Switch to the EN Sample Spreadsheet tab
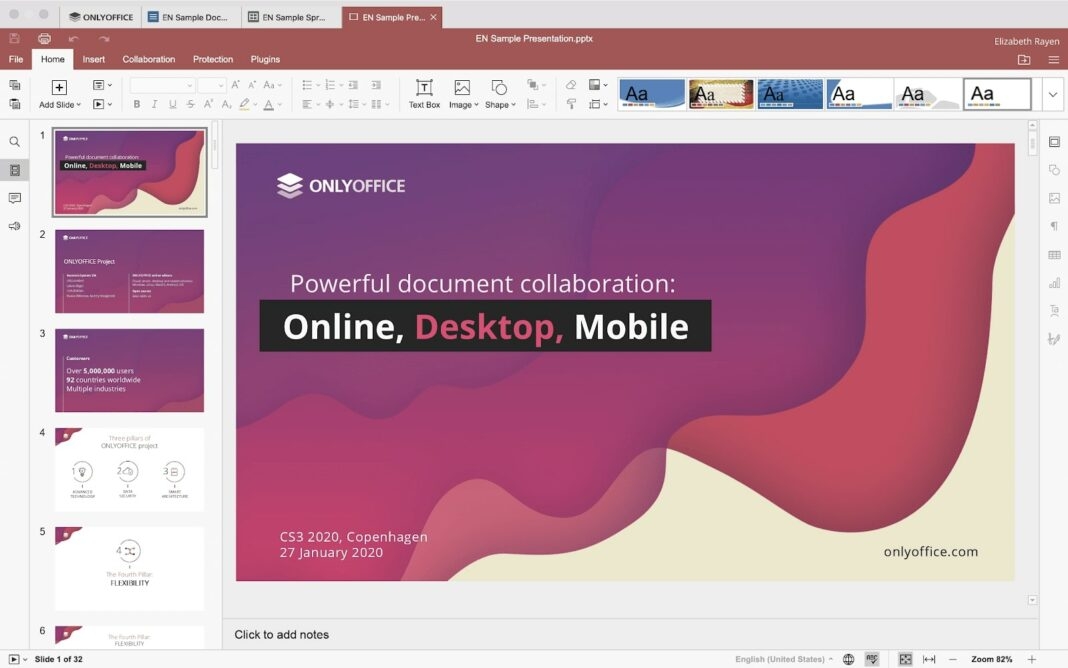This screenshot has width=1068, height=668. 291,16
